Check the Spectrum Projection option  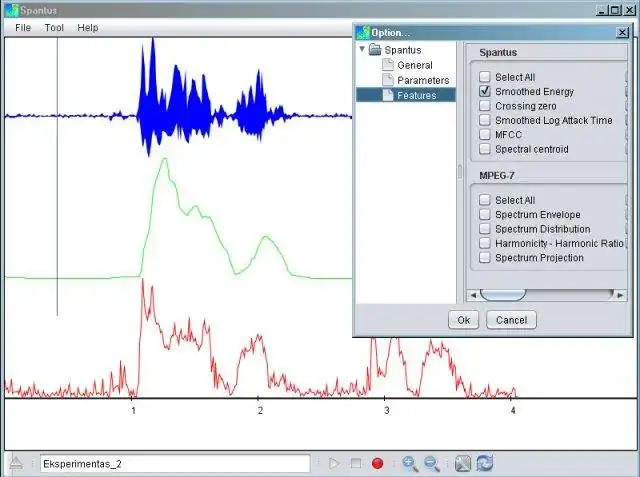484,257
